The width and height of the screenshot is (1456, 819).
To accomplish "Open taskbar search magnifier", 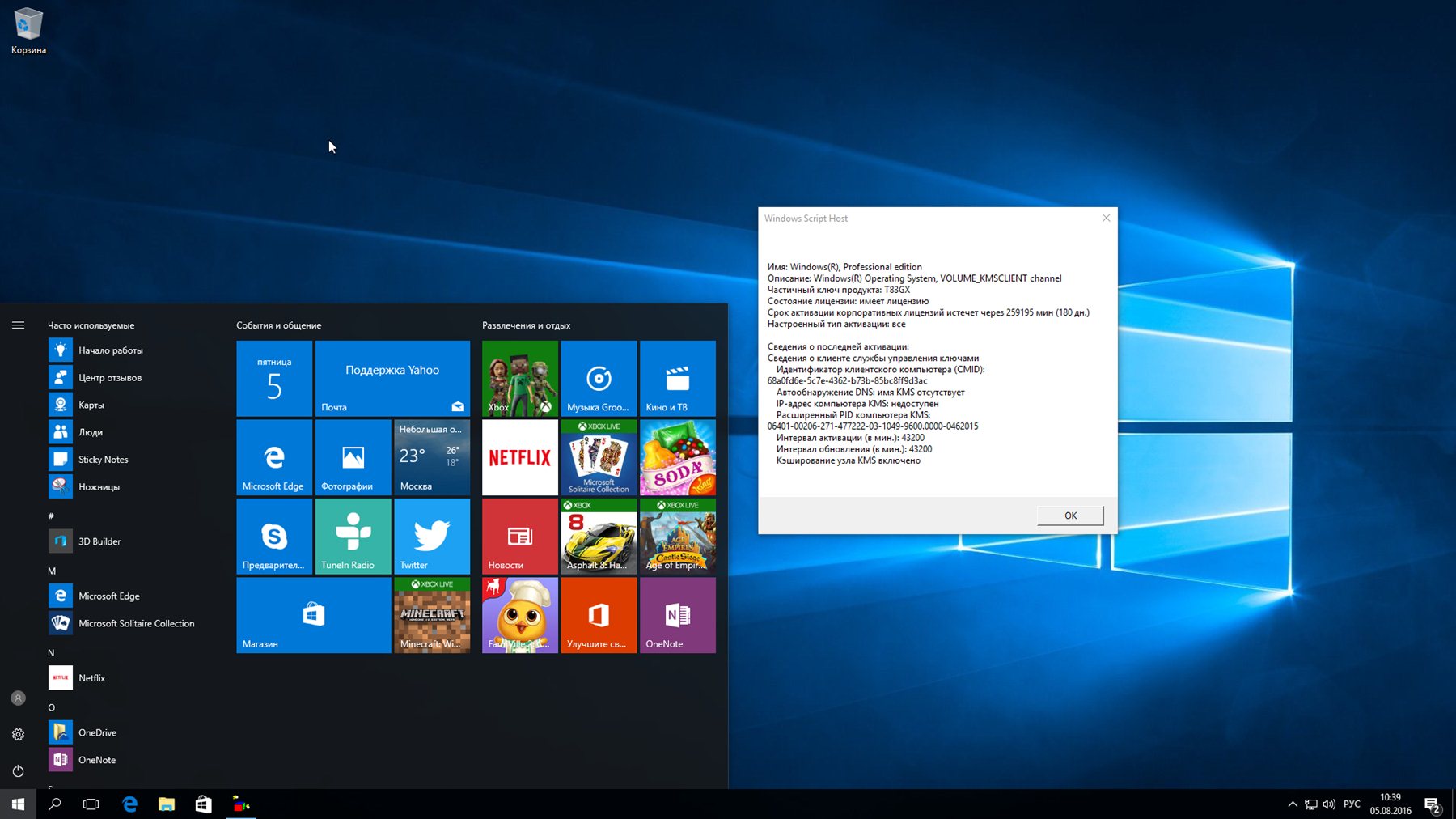I will pos(55,804).
